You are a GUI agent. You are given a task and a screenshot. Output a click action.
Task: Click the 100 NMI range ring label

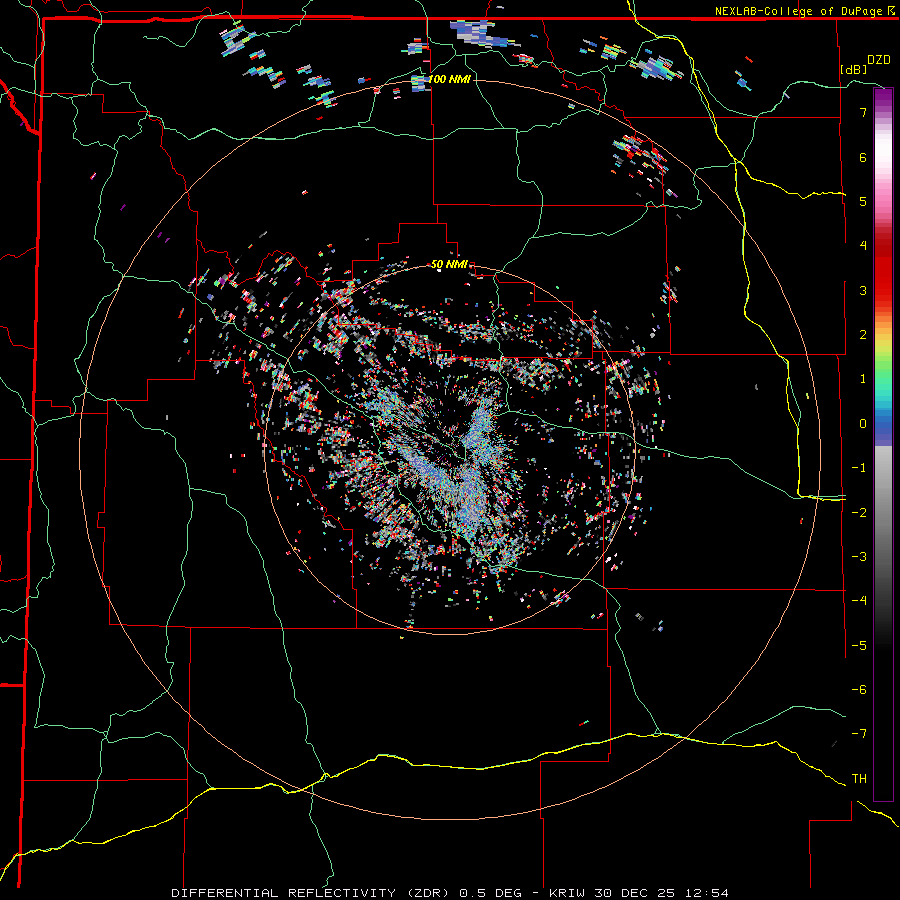pyautogui.click(x=449, y=79)
